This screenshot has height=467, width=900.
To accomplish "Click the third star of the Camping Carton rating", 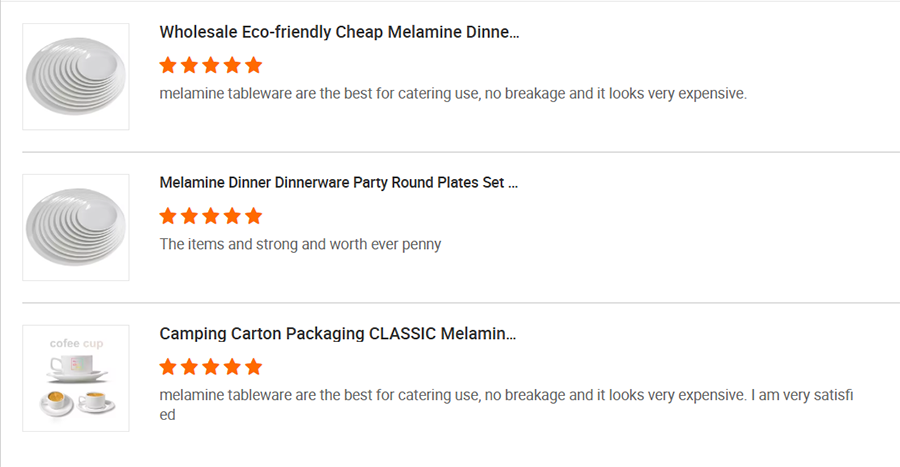I will click(211, 367).
